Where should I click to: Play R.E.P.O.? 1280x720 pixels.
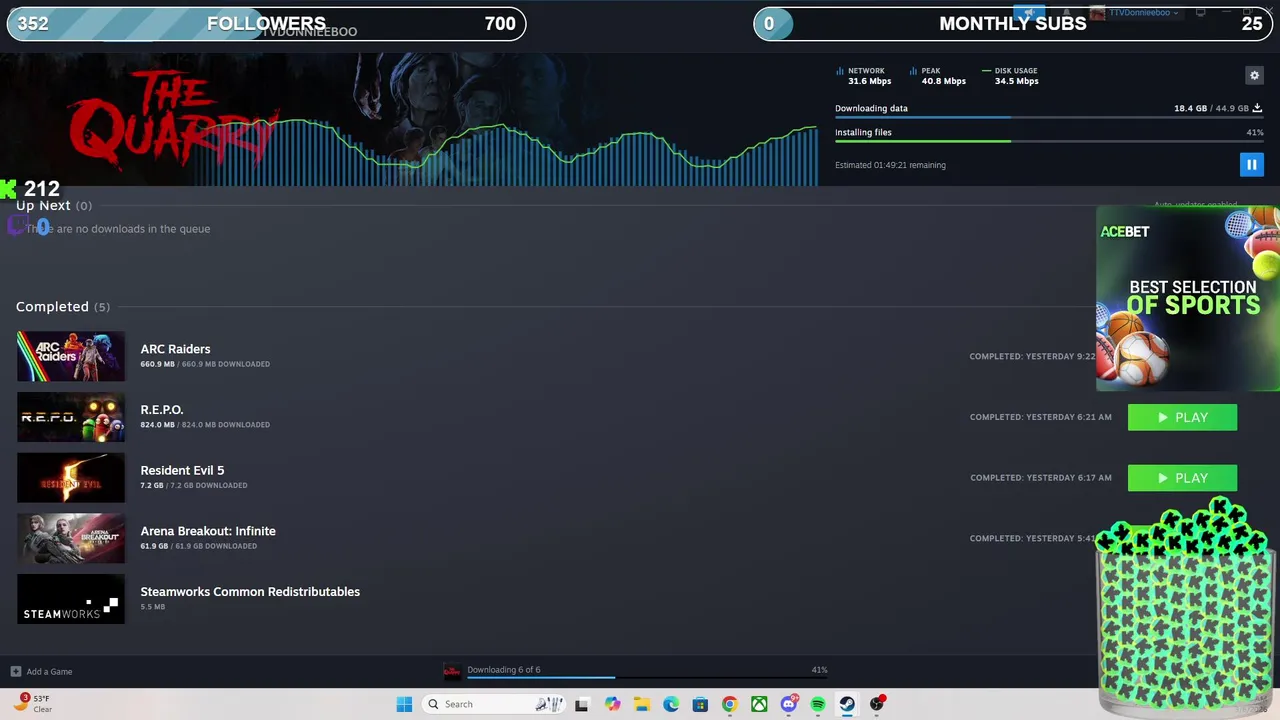coord(1182,417)
